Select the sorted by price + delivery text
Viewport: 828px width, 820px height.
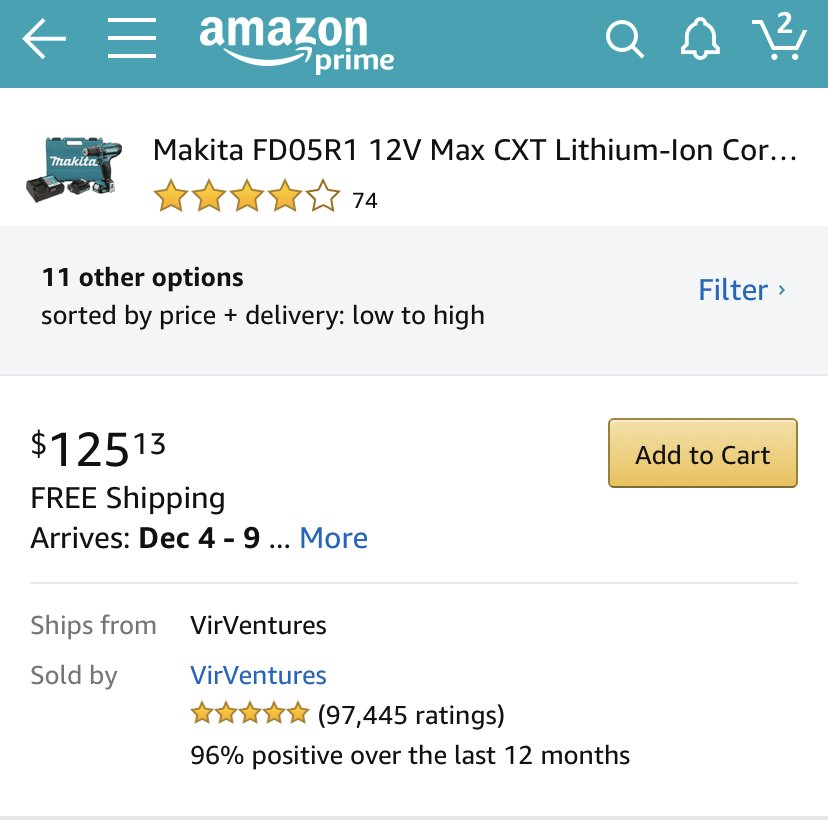263,316
